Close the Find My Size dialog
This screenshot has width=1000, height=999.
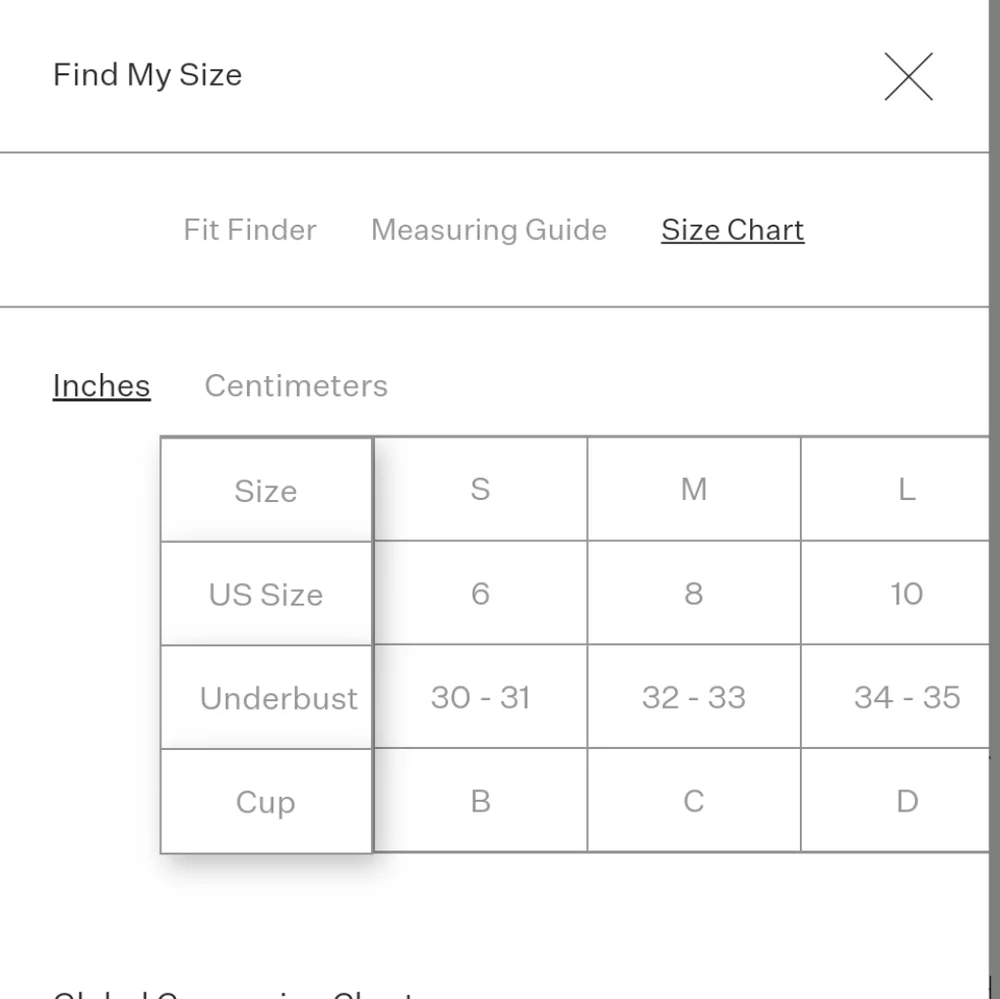tap(908, 77)
